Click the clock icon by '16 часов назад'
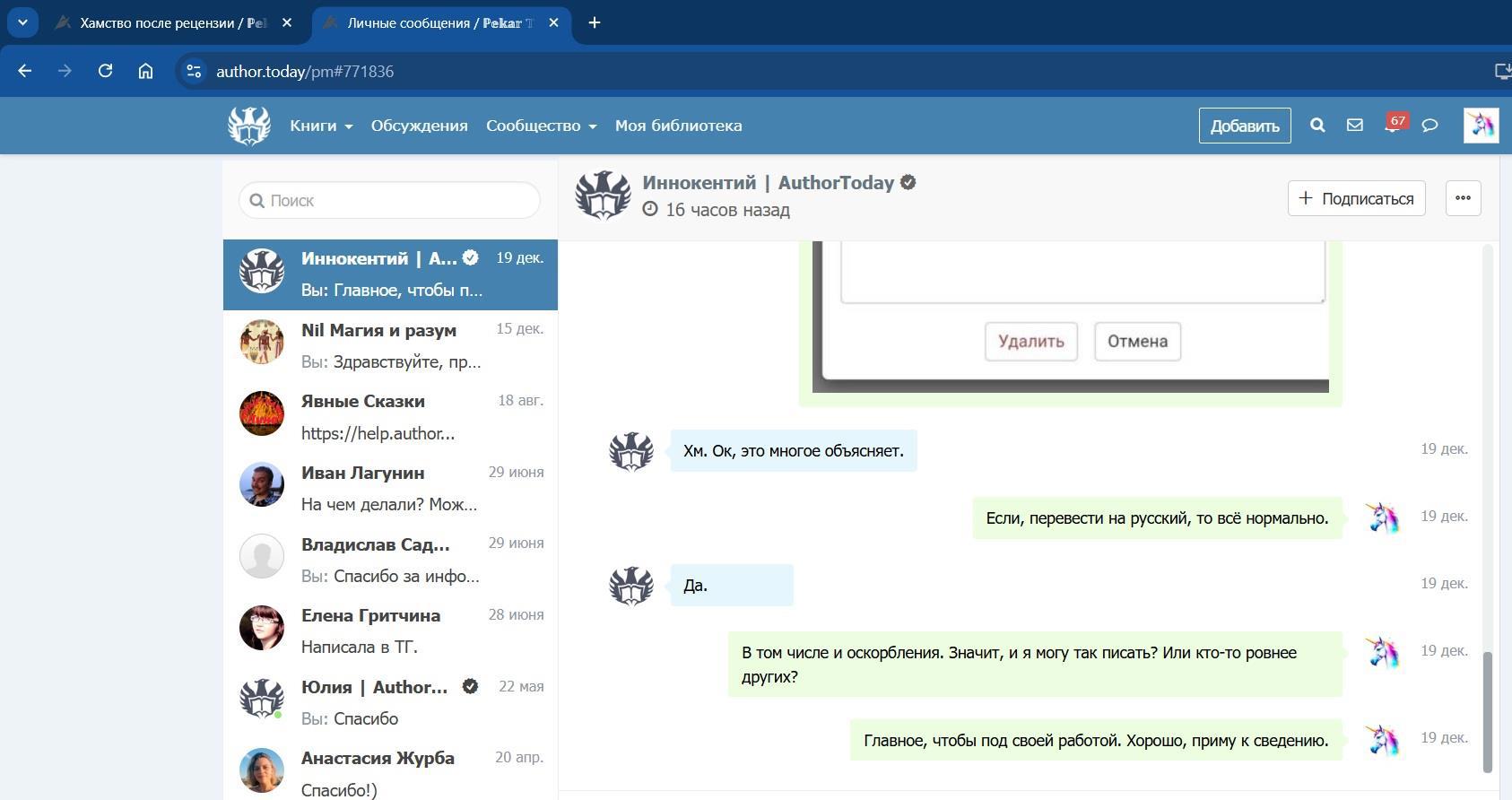Image resolution: width=1512 pixels, height=800 pixels. tap(650, 209)
